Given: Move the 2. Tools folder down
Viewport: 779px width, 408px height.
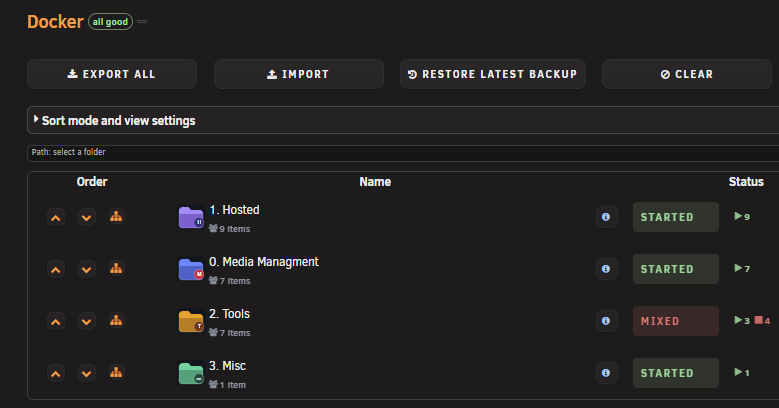Looking at the screenshot, I should point(86,322).
